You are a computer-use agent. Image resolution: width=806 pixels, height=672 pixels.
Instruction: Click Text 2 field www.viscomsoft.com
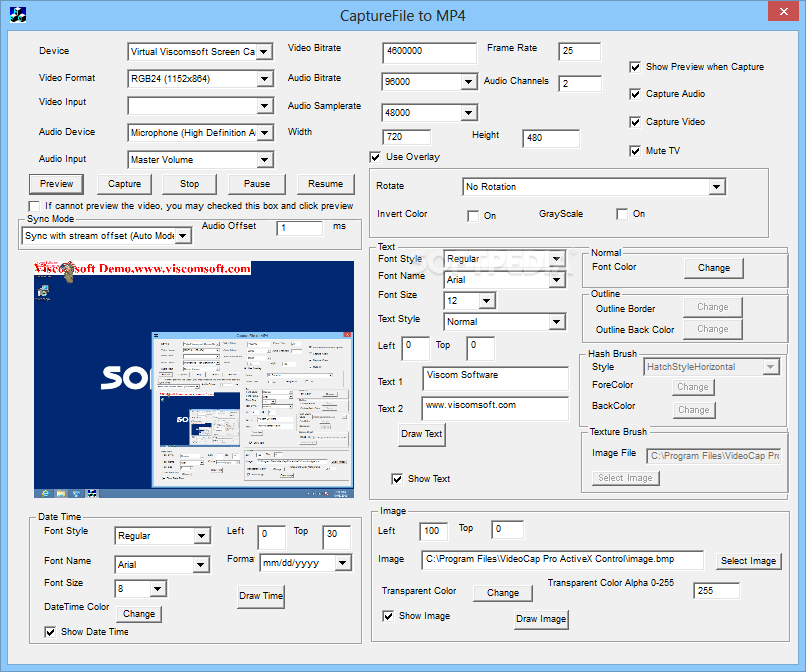point(495,408)
